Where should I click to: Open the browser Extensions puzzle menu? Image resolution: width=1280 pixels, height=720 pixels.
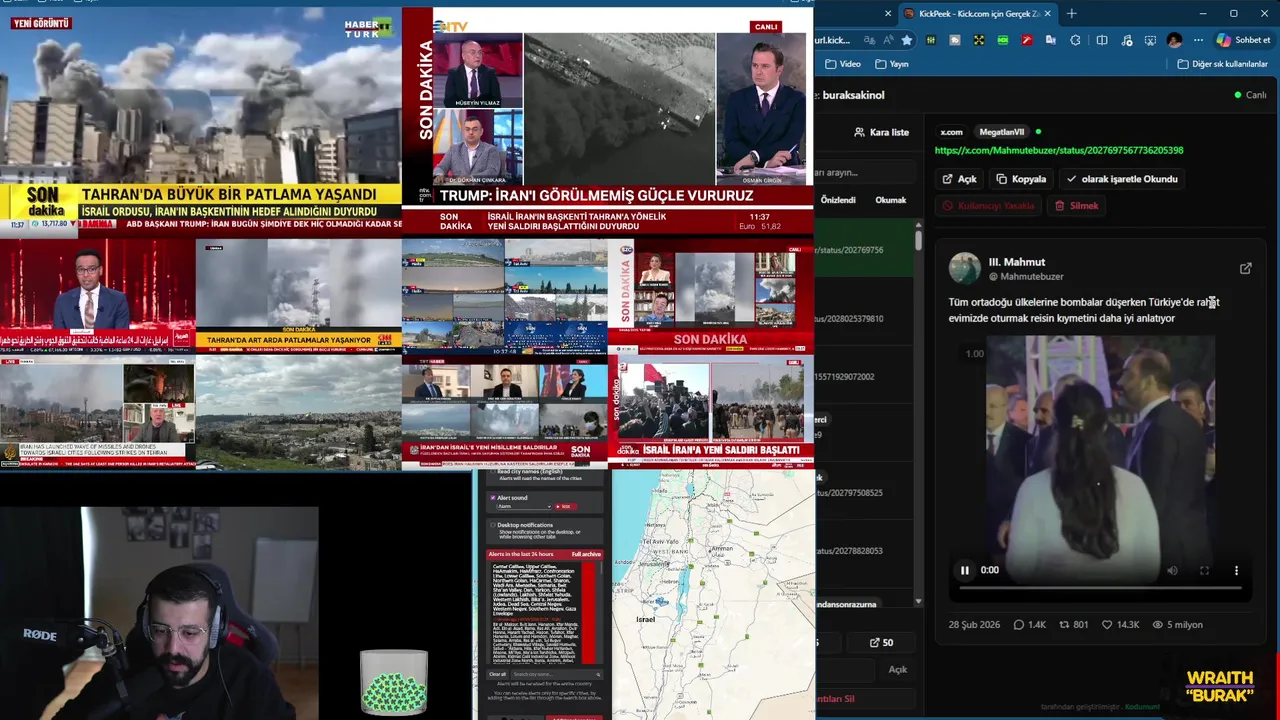click(1075, 40)
